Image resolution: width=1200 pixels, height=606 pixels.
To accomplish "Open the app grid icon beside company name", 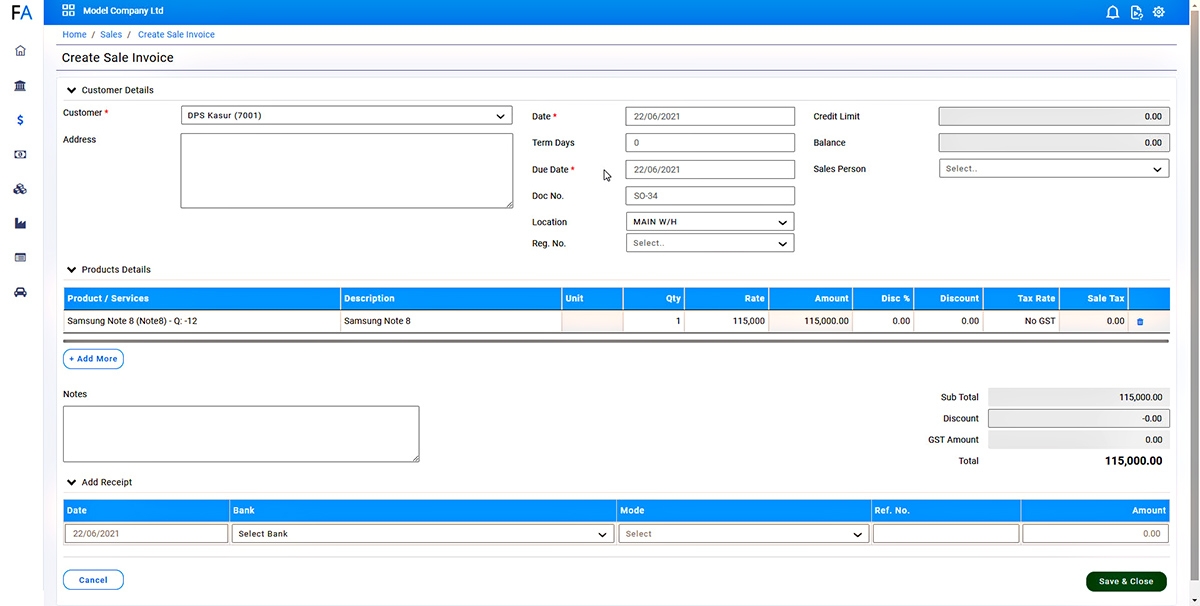I will coord(68,12).
